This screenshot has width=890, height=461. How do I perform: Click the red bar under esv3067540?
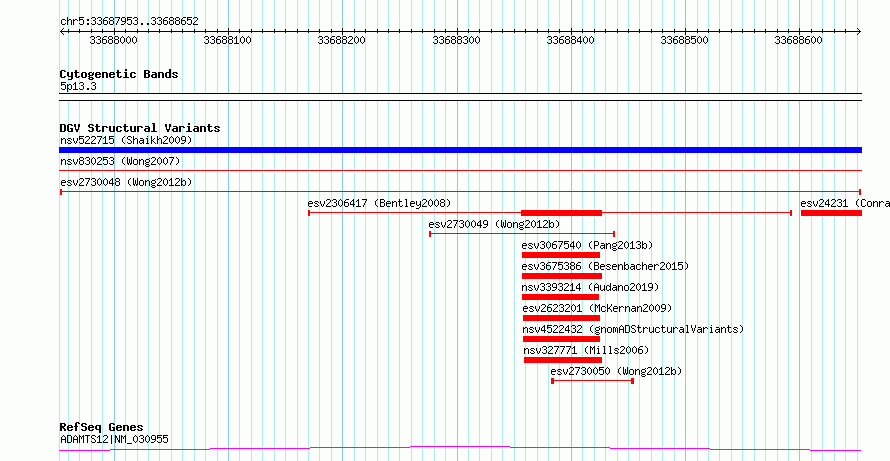pyautogui.click(x=561, y=255)
